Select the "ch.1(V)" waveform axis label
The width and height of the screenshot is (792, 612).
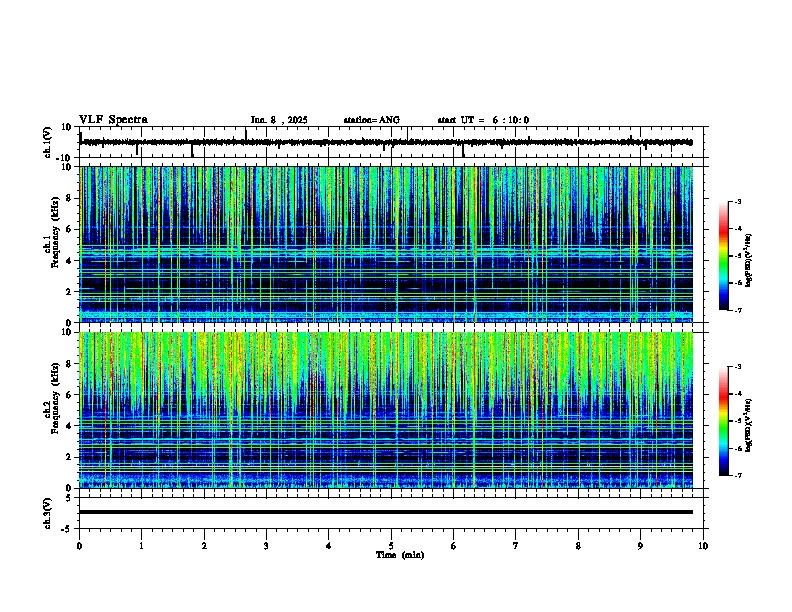[48, 142]
